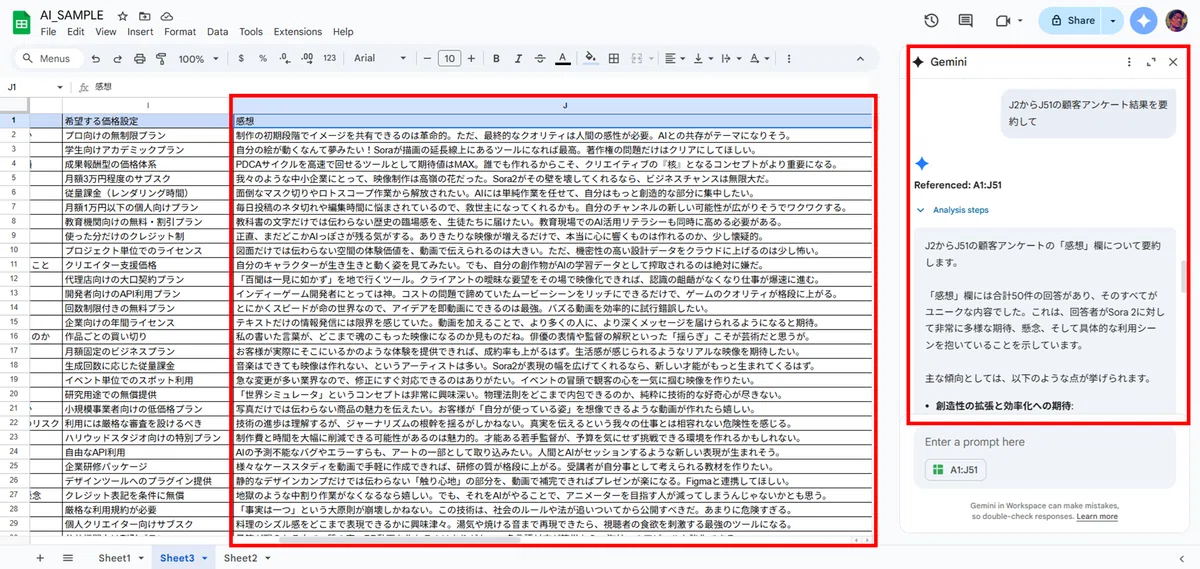
Task: Click the video meeting camera icon
Action: (x=1002, y=20)
